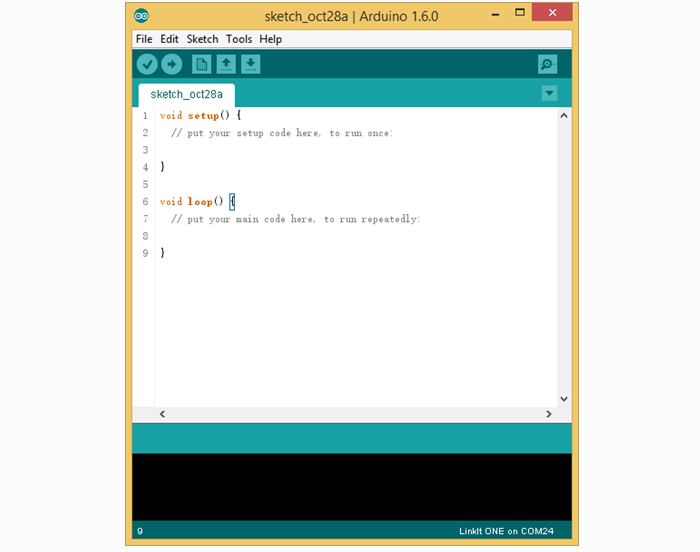Close the Arduino window
This screenshot has width=700, height=552.
pos(552,13)
